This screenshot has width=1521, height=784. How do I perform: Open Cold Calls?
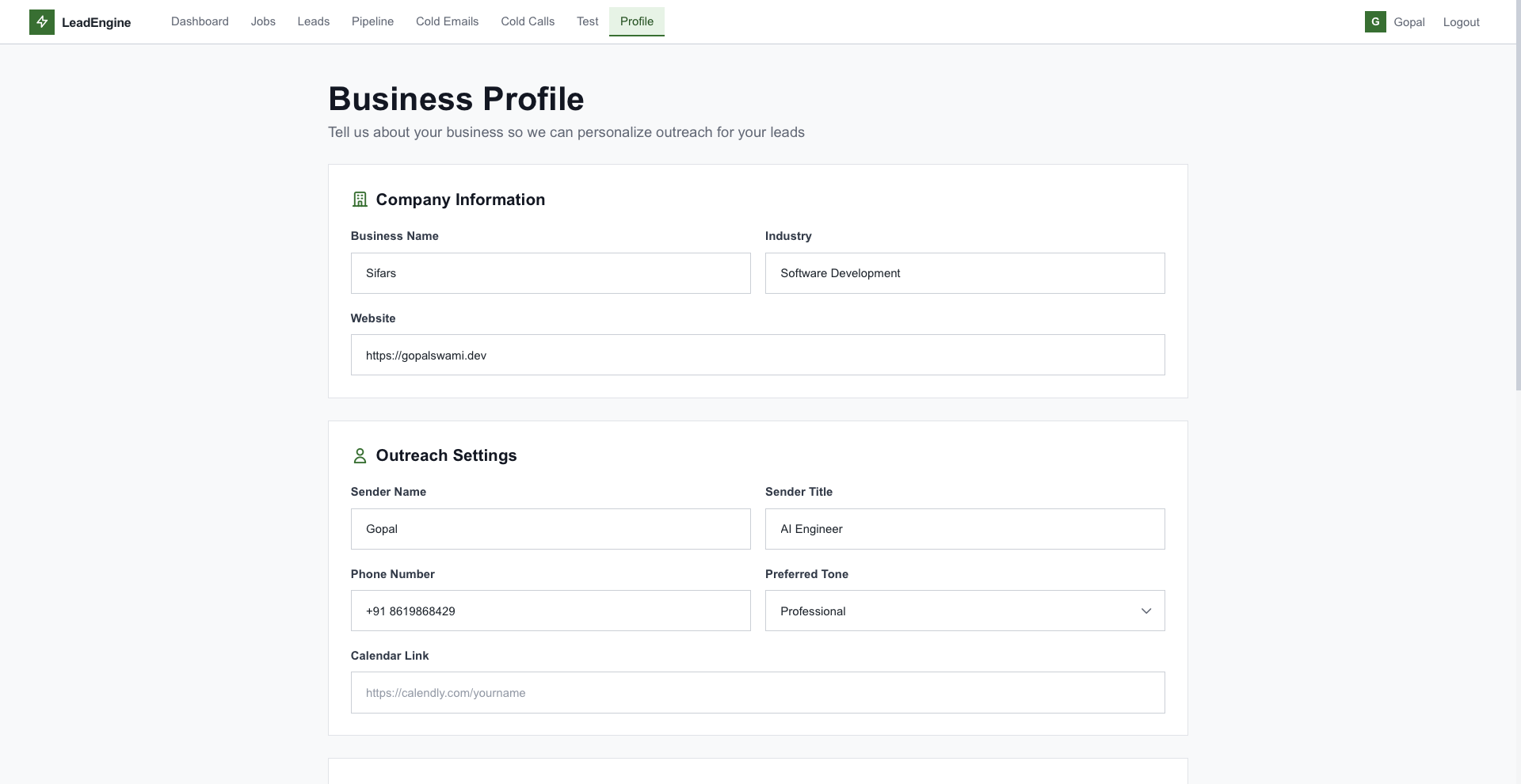coord(527,21)
